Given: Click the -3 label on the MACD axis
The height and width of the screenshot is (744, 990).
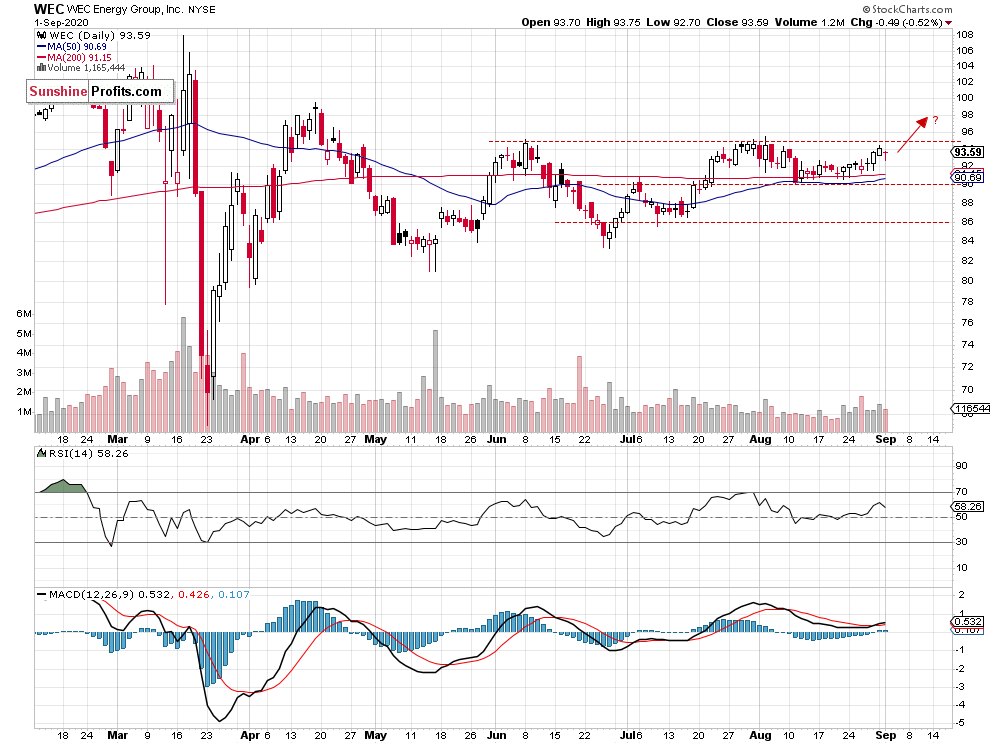Looking at the screenshot, I should pos(960,687).
